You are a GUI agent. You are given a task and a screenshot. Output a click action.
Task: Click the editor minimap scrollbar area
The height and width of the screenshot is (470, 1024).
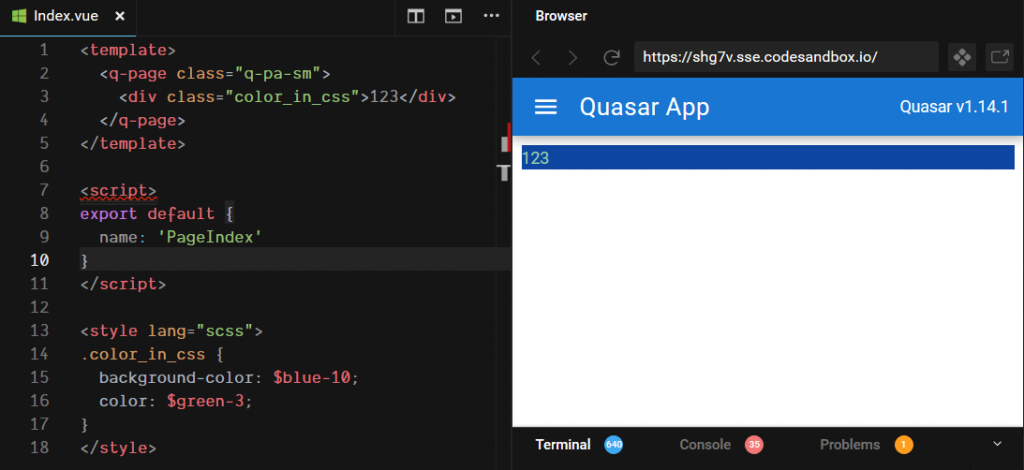tap(504, 251)
